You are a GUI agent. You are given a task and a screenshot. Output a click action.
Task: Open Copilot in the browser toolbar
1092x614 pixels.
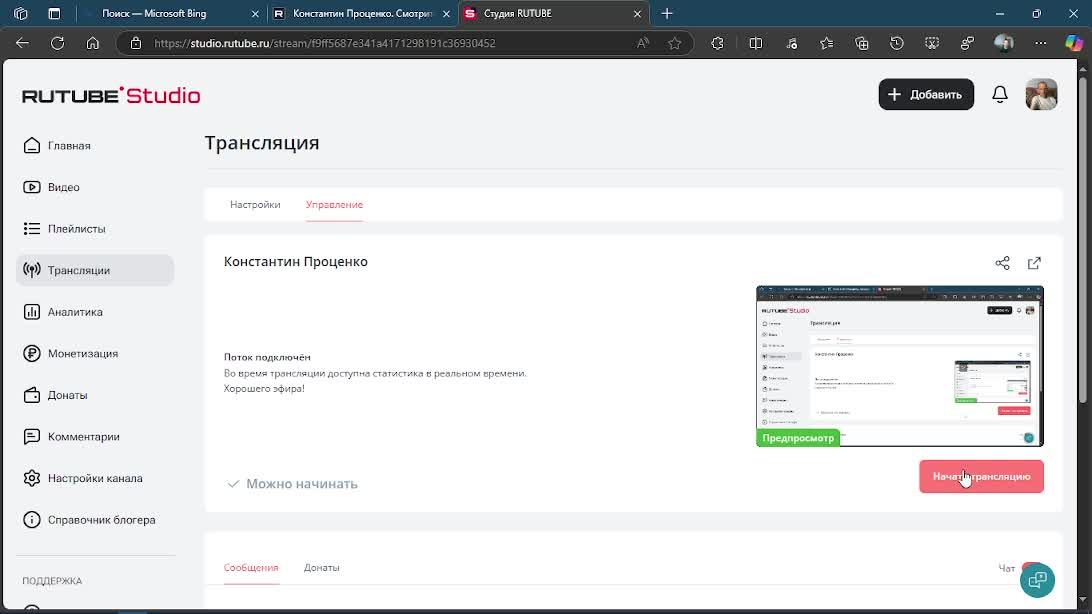click(x=1074, y=43)
